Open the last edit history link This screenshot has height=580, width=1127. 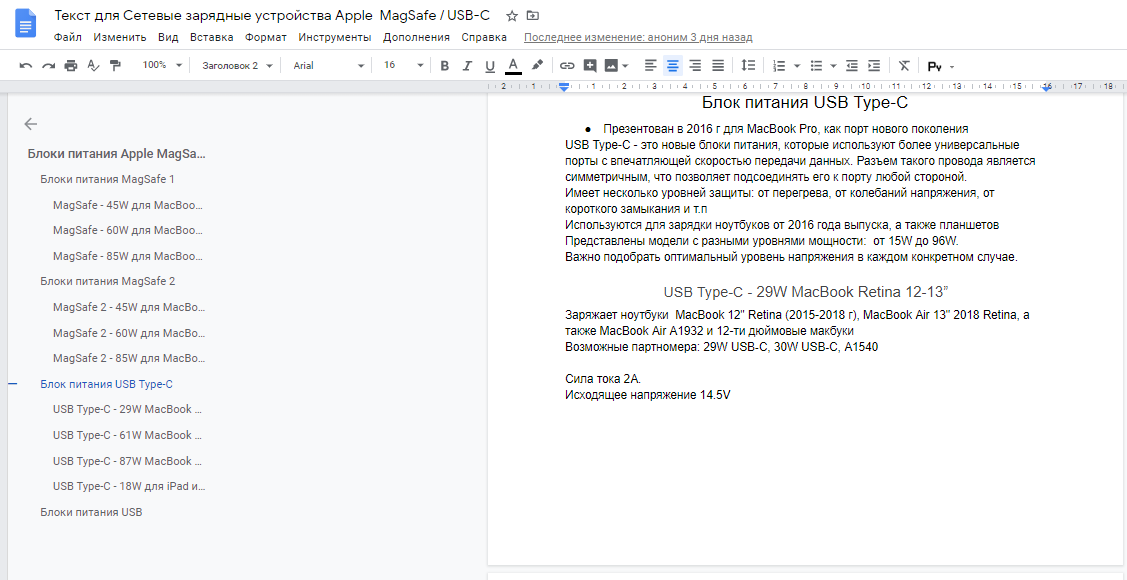tap(638, 37)
